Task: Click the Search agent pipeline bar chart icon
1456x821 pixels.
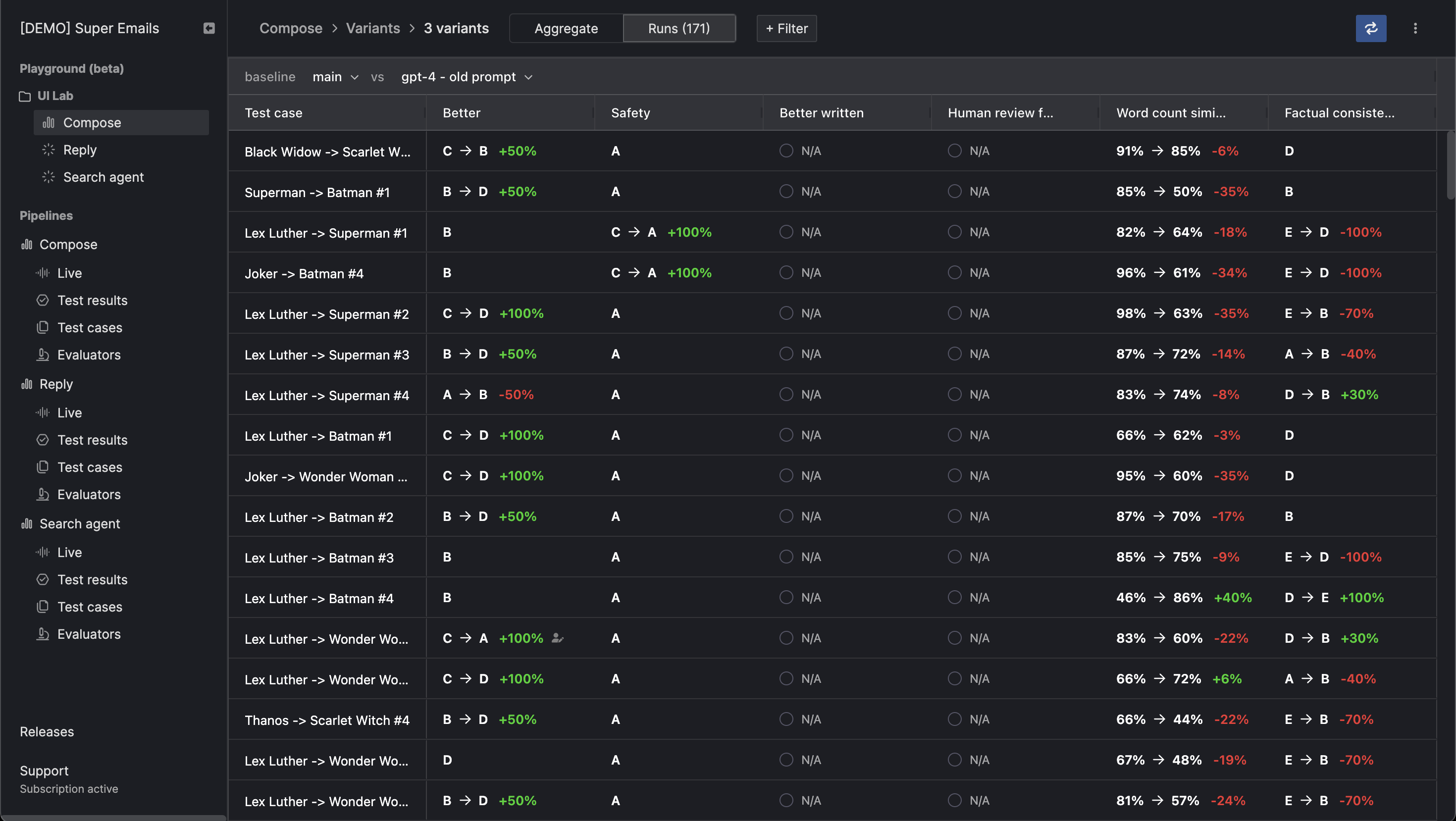Action: point(27,523)
